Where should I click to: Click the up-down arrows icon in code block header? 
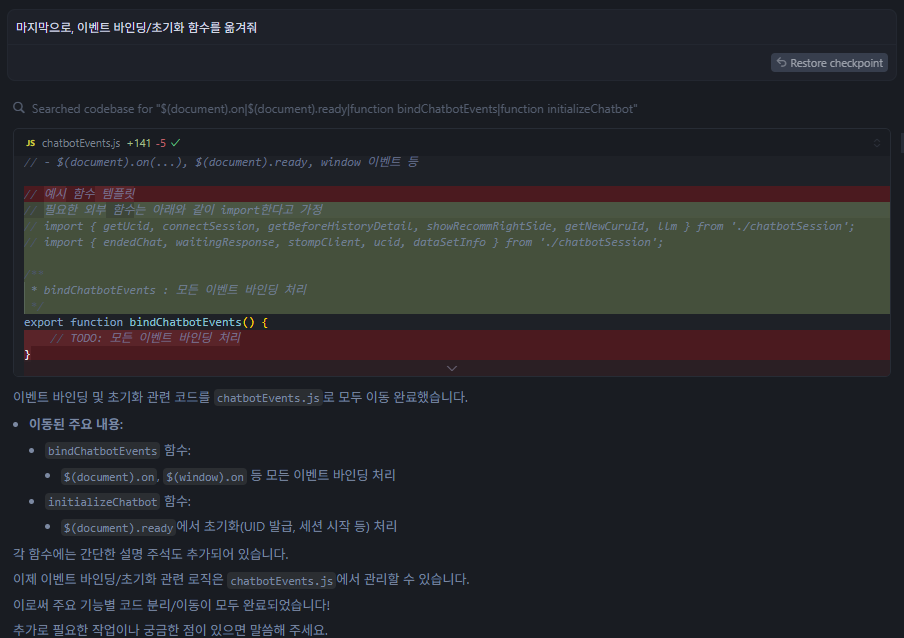pos(877,143)
